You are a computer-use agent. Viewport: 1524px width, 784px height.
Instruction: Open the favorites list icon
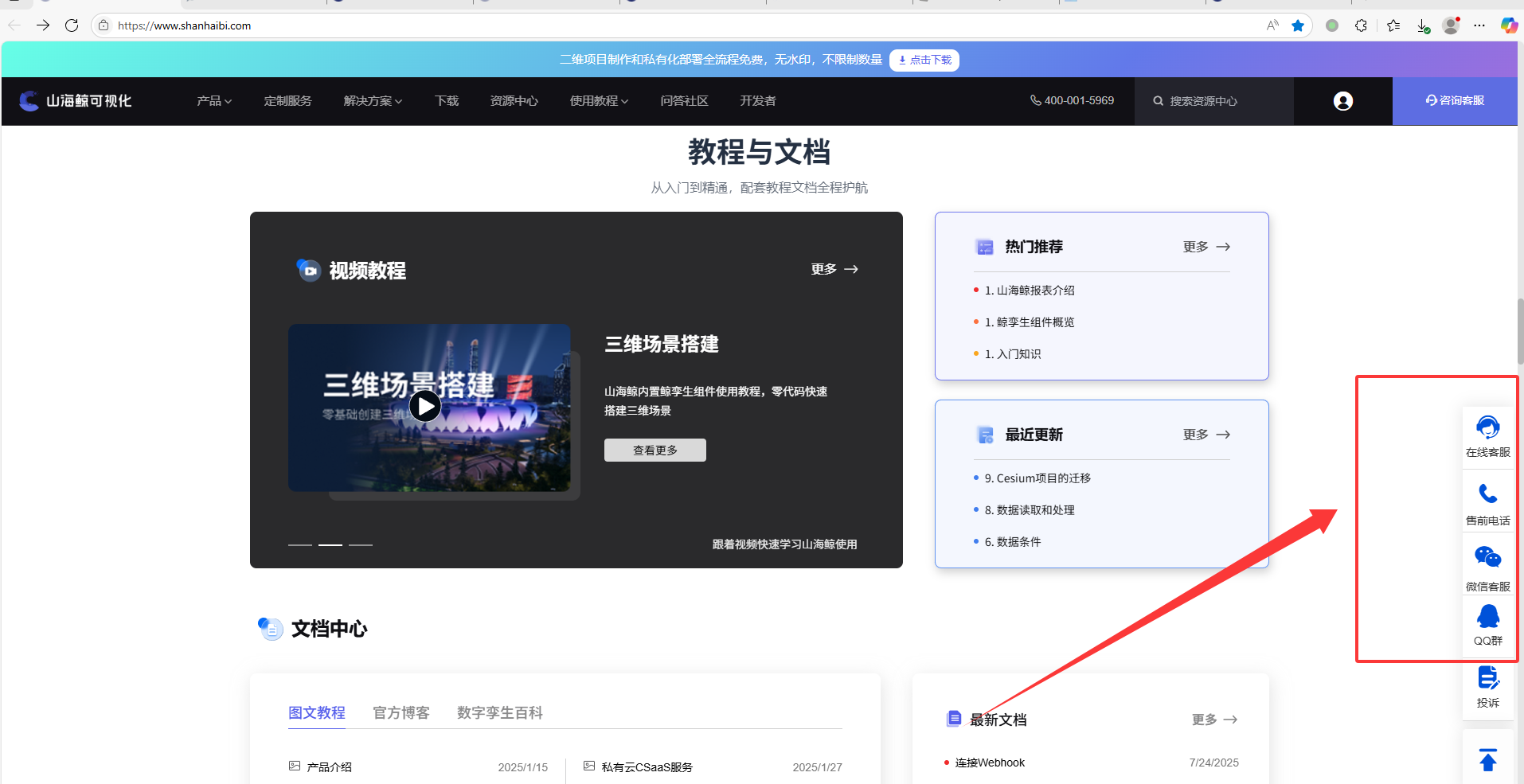(1393, 25)
